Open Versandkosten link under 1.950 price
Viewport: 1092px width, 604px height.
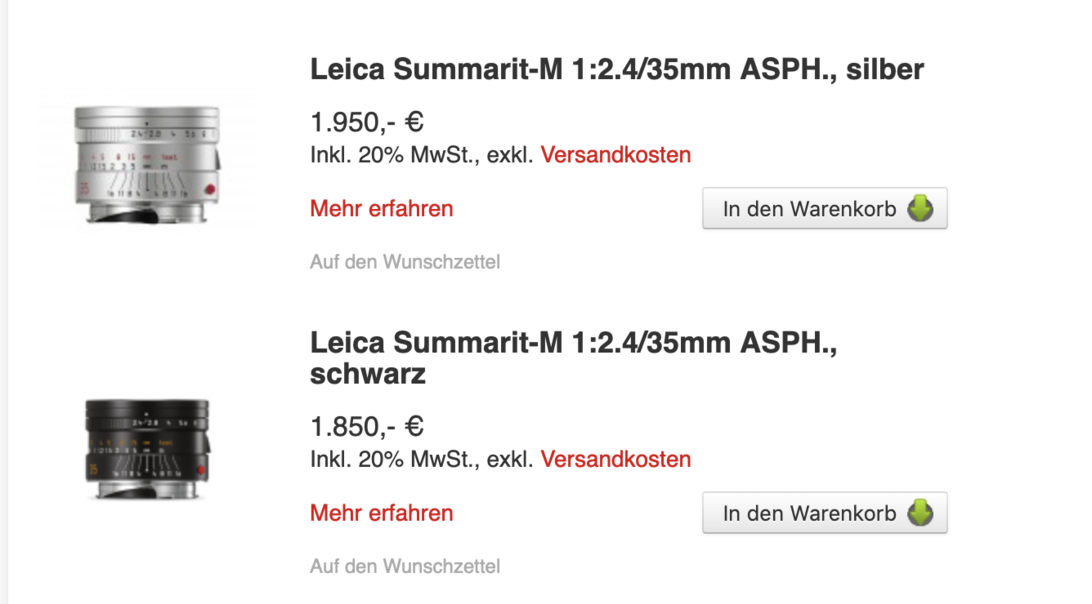(616, 155)
